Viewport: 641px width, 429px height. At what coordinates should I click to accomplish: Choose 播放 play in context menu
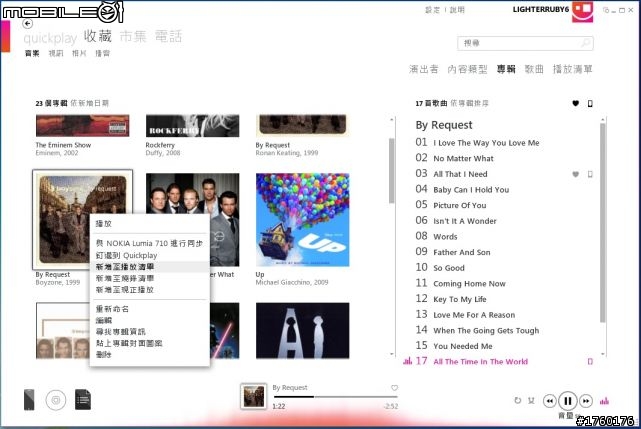(103, 224)
